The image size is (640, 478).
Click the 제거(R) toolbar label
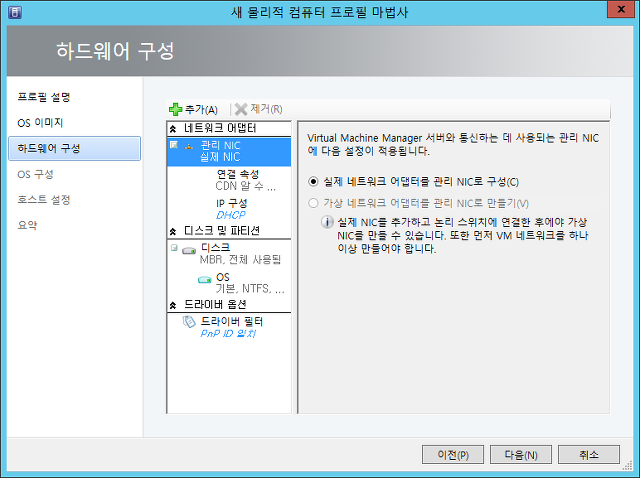[x=266, y=109]
